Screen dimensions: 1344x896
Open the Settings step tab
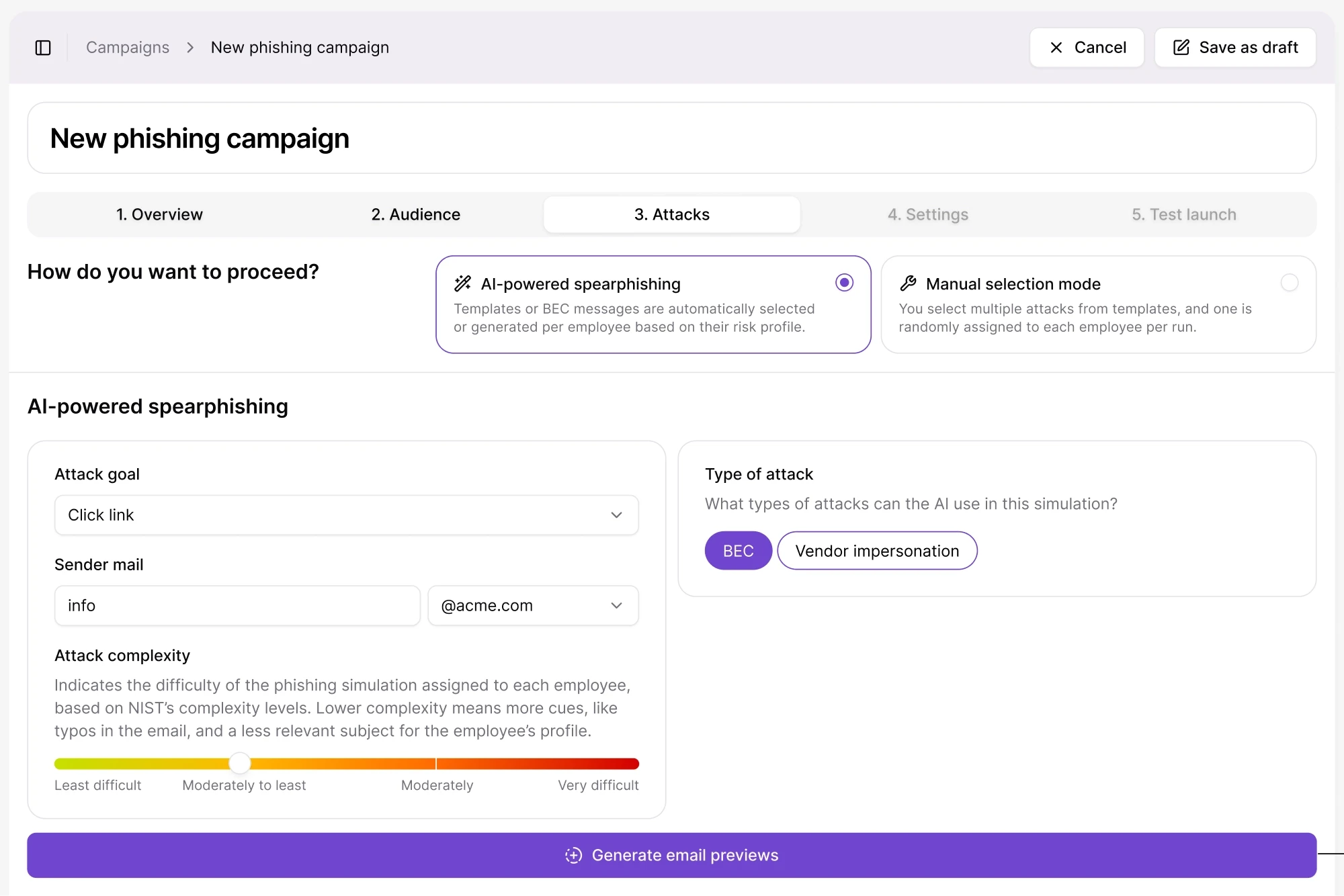pos(927,215)
